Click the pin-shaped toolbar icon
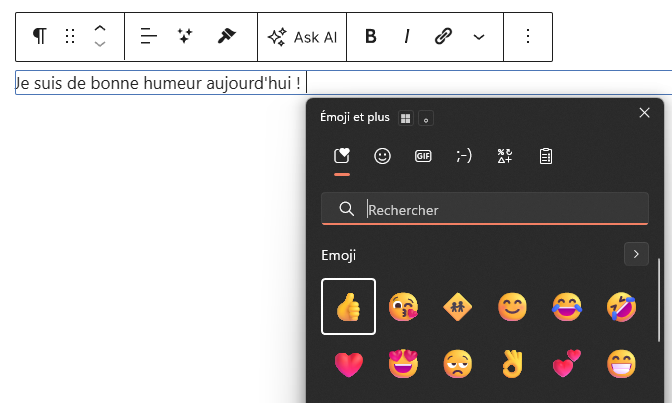 pyautogui.click(x=226, y=37)
